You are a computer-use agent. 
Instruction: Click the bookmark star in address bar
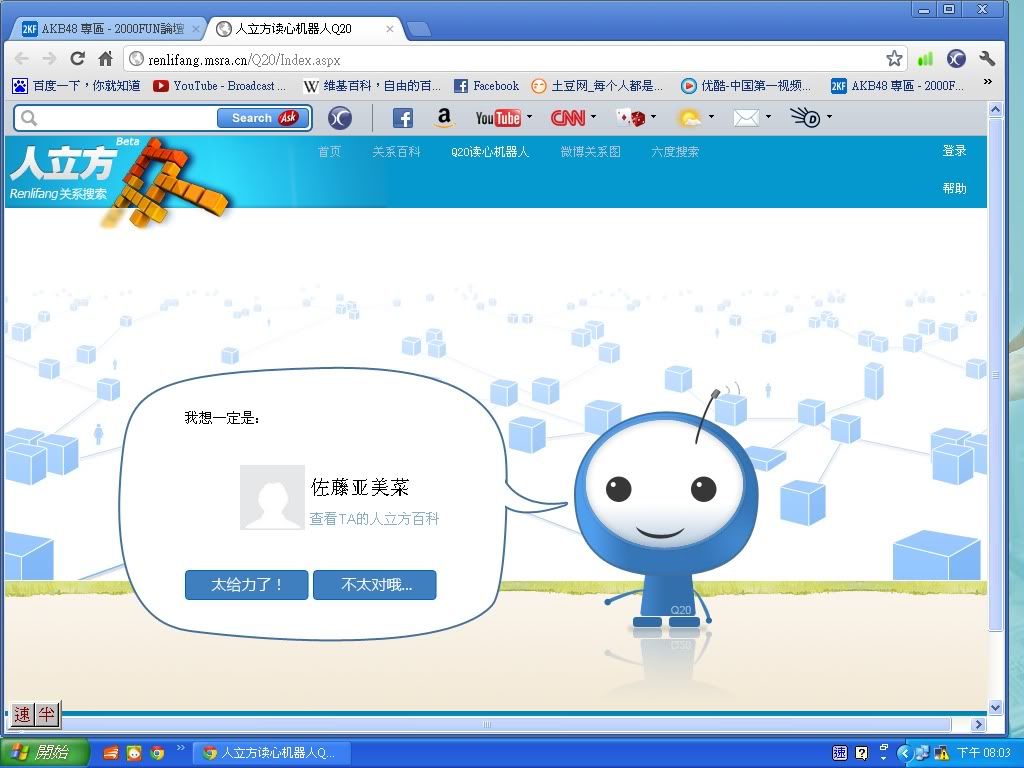tap(894, 59)
